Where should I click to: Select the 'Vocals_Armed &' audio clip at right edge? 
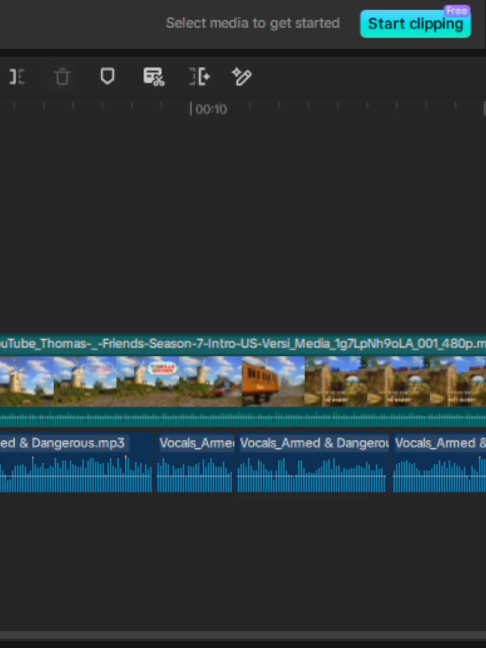pos(439,463)
